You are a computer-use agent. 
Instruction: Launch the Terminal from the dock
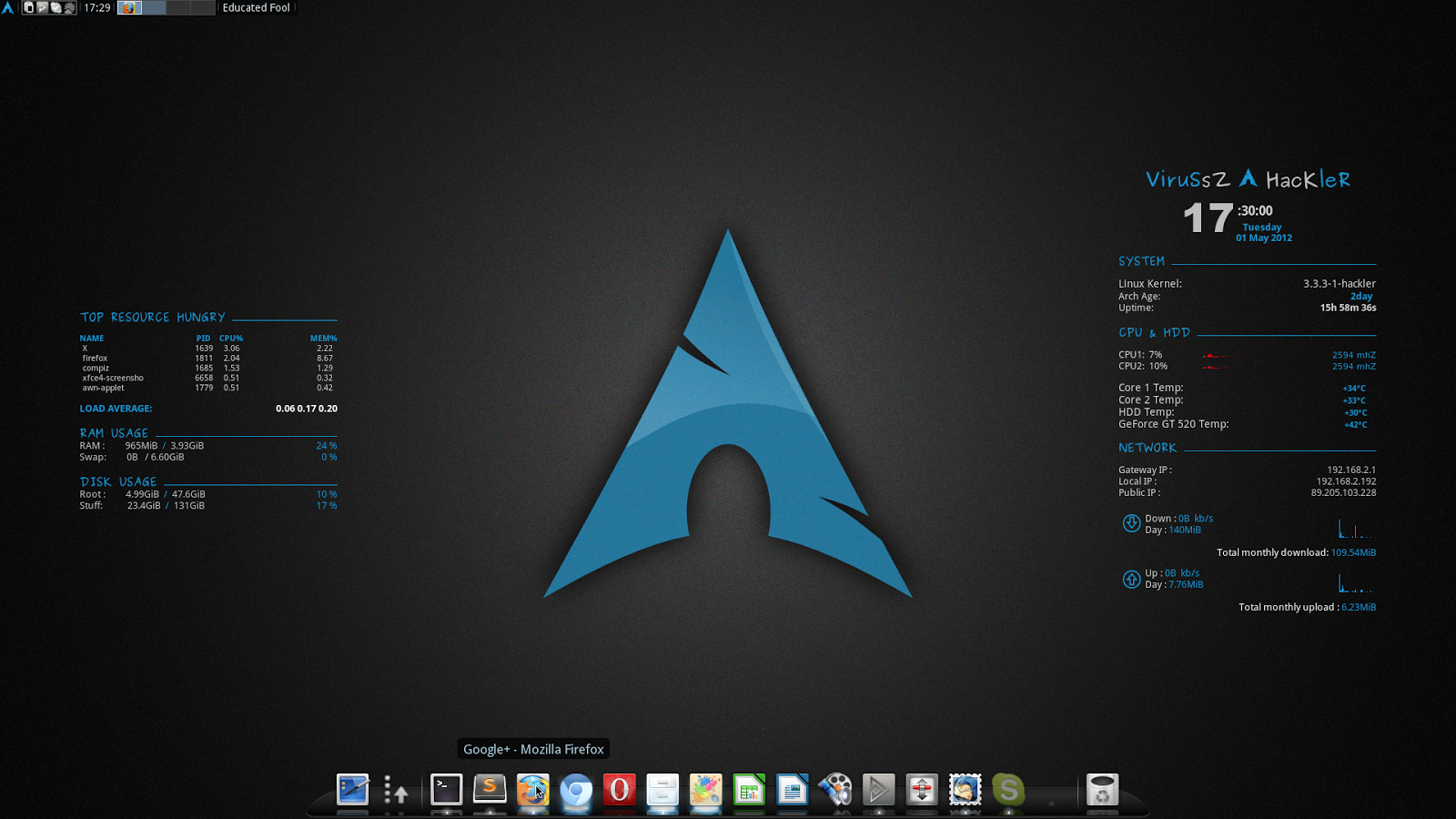pyautogui.click(x=446, y=789)
